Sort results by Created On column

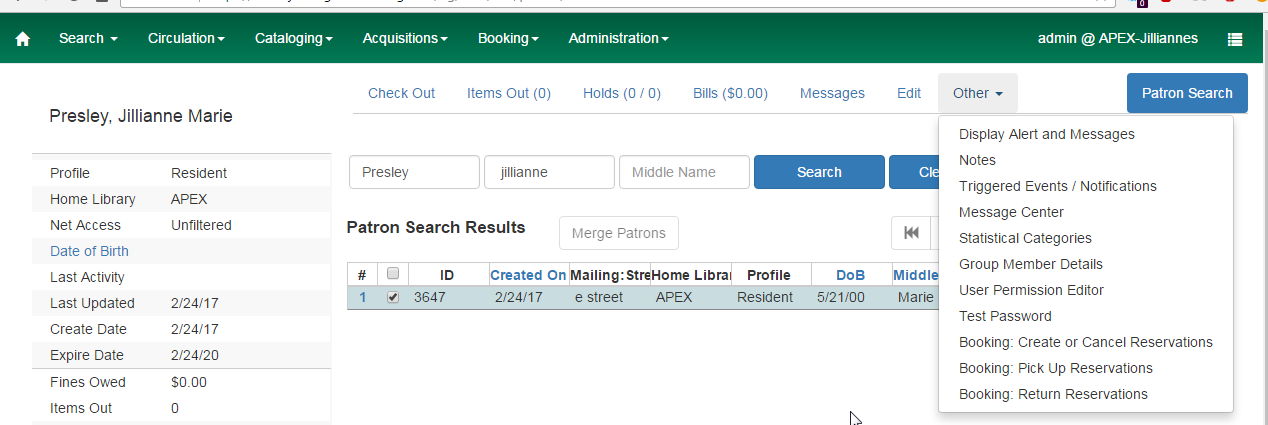pos(528,275)
